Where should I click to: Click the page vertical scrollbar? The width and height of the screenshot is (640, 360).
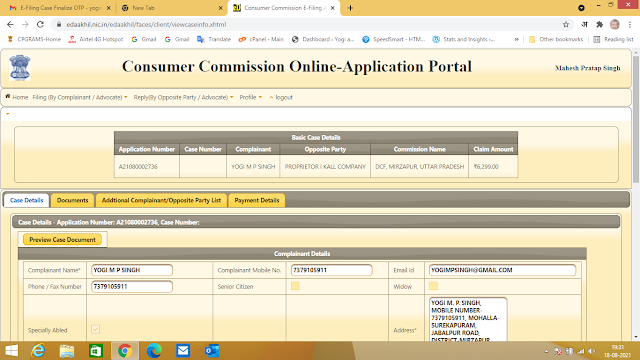point(636,120)
